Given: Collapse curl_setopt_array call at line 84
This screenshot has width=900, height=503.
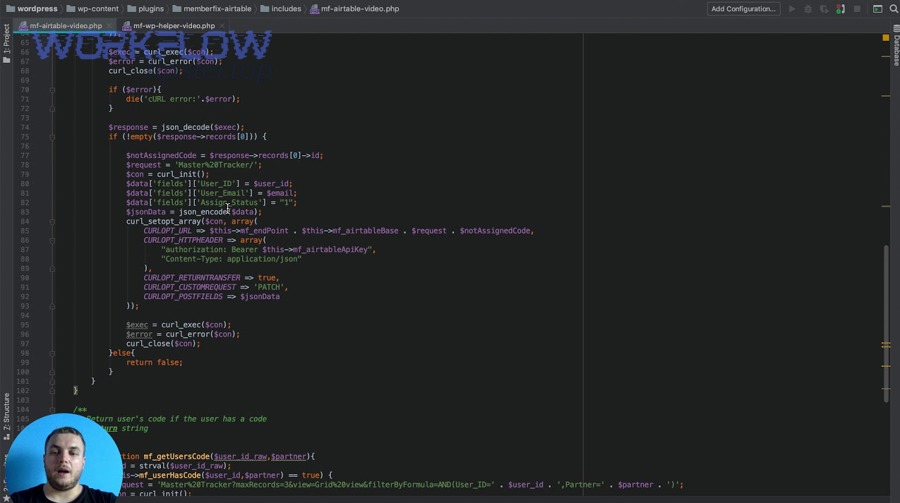Looking at the screenshot, I should [x=52, y=221].
